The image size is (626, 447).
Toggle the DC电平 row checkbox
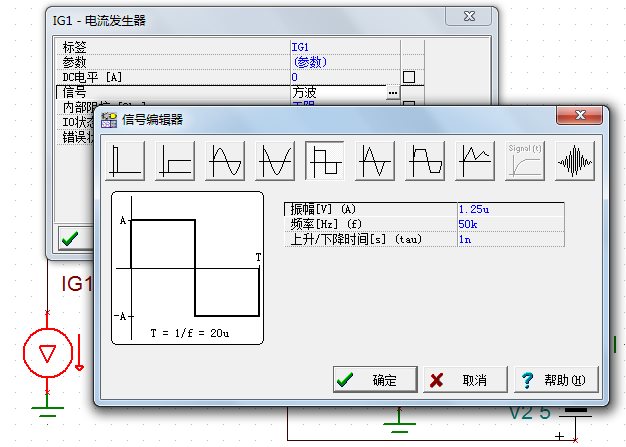(409, 77)
